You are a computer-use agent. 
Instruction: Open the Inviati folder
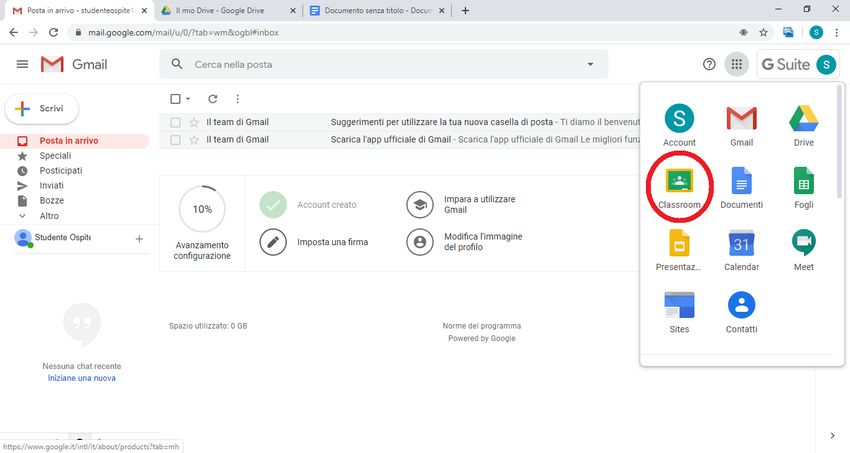click(x=51, y=186)
